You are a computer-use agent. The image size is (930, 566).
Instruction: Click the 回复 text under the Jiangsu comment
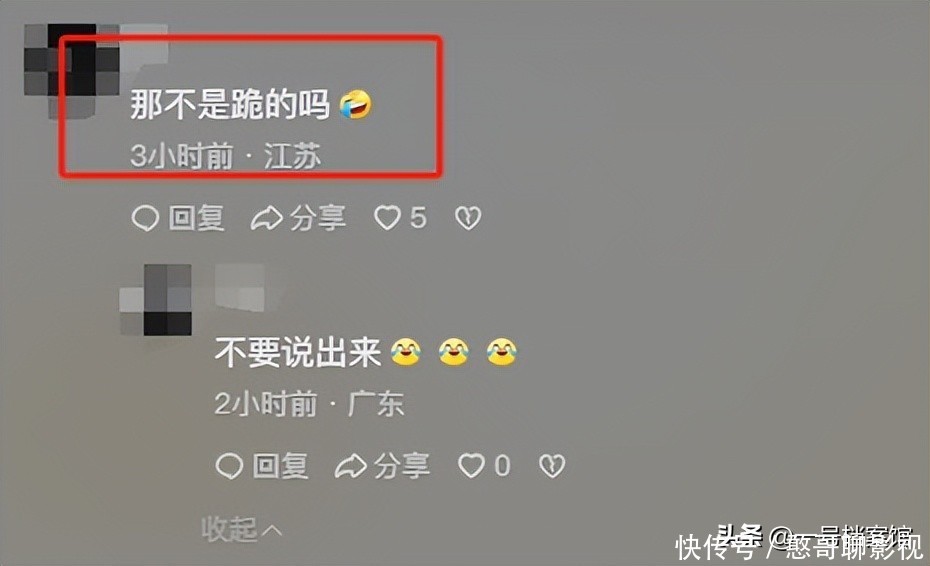pyautogui.click(x=196, y=218)
